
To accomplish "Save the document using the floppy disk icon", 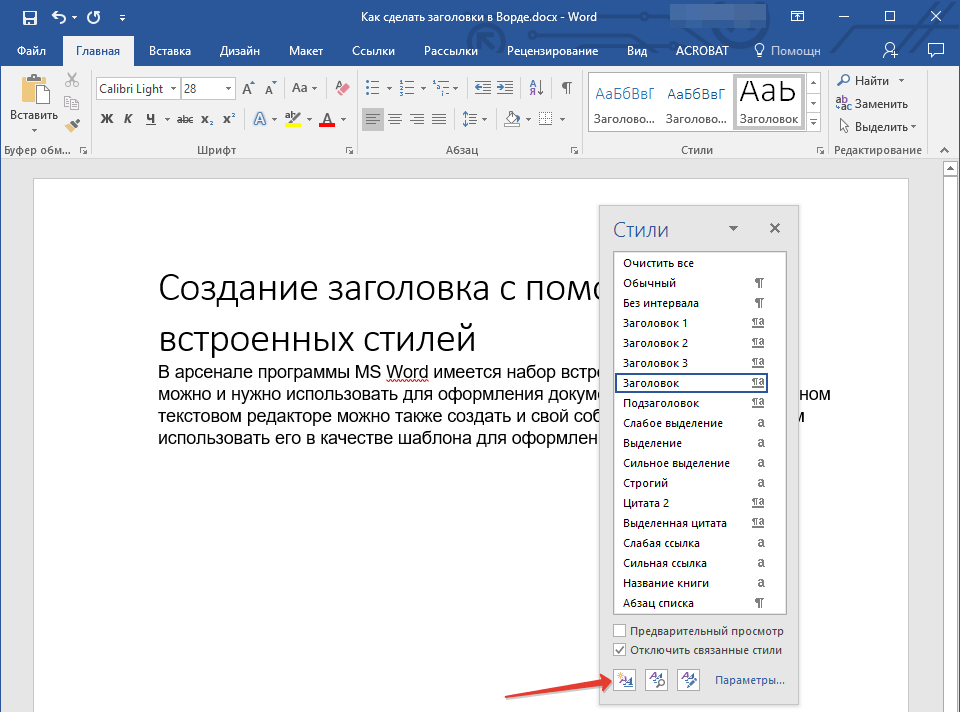I will click(29, 18).
